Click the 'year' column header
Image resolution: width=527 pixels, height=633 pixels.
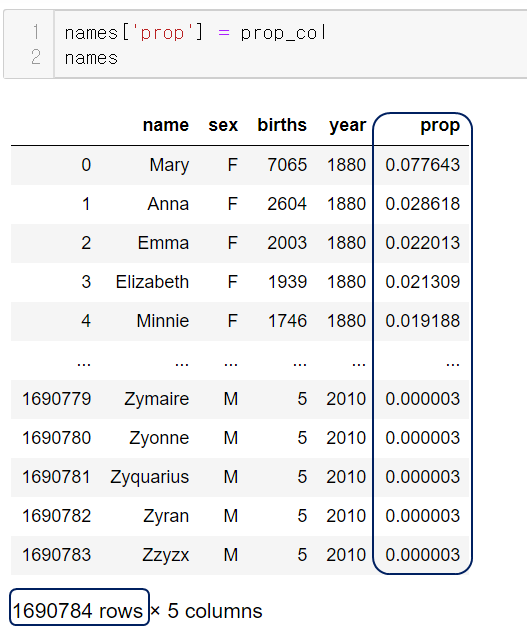tap(347, 126)
